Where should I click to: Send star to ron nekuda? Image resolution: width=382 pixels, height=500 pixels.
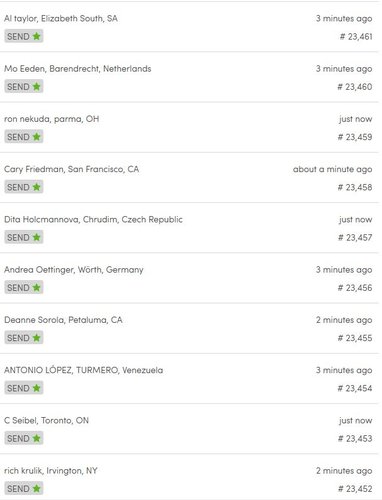(24, 137)
